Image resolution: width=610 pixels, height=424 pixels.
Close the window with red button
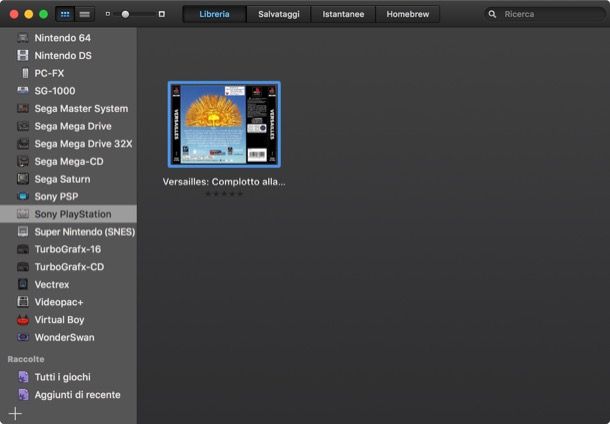coord(14,14)
